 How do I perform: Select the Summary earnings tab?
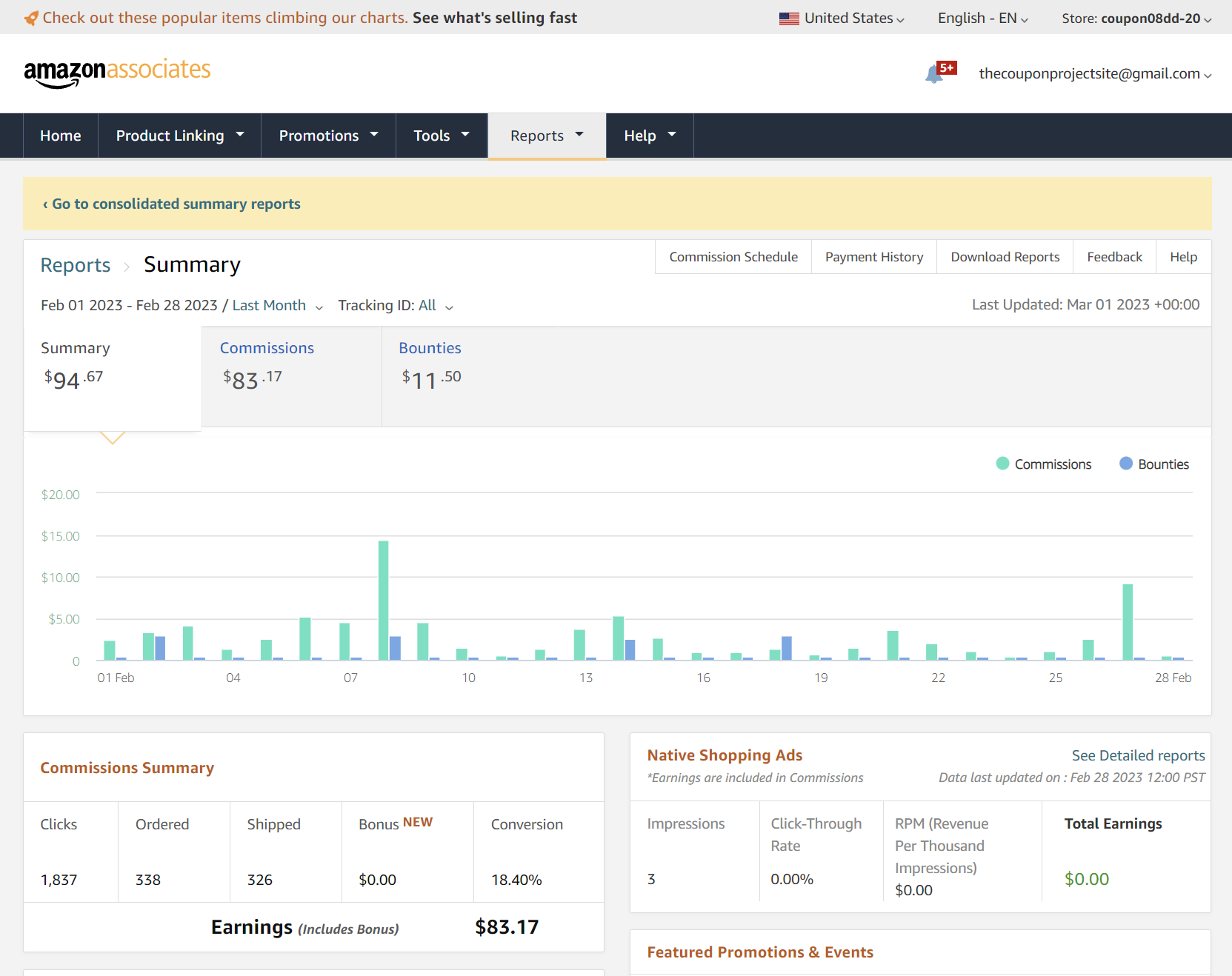click(x=113, y=378)
